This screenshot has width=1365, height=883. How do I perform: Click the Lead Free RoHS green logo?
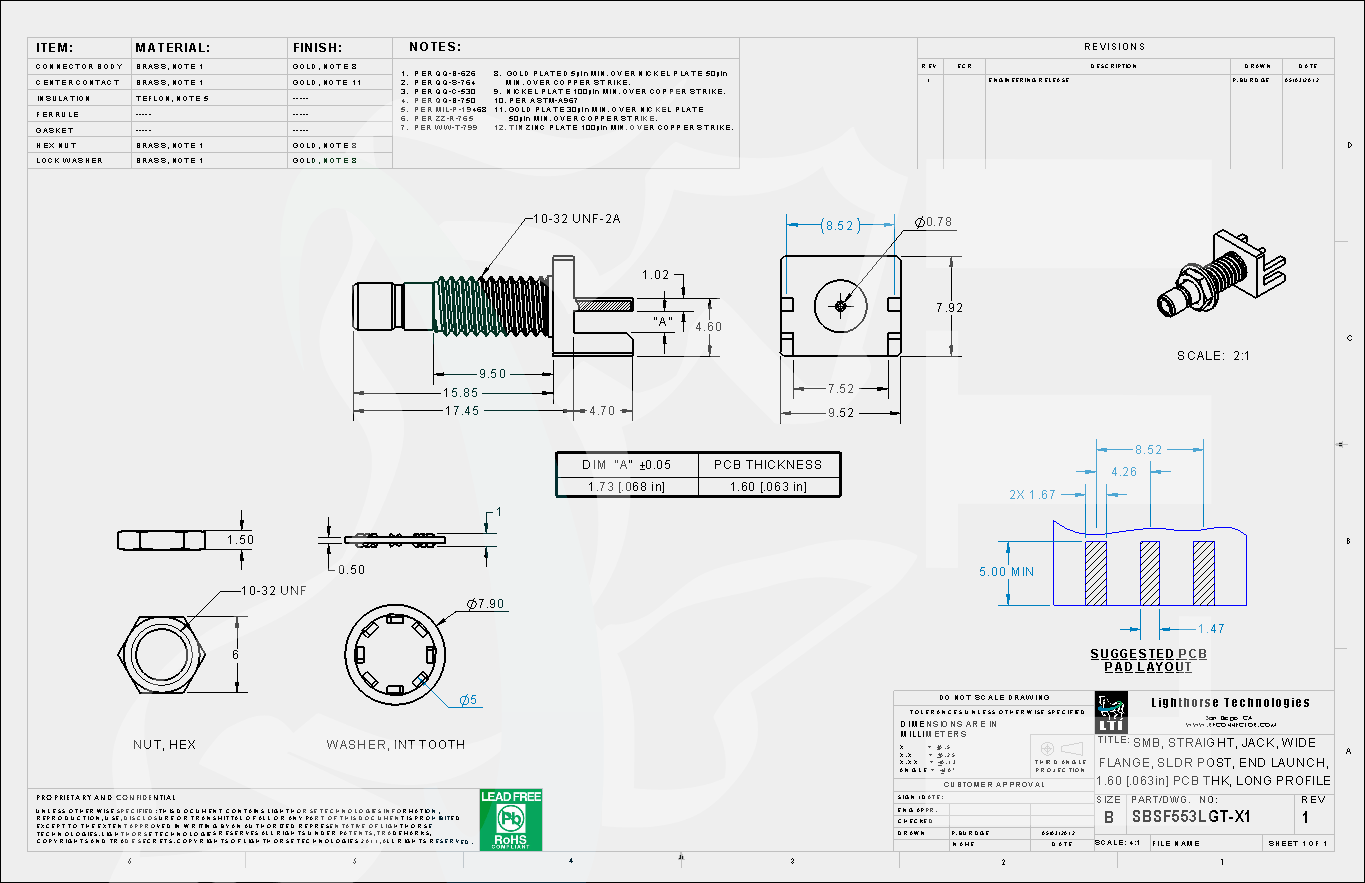tap(511, 820)
